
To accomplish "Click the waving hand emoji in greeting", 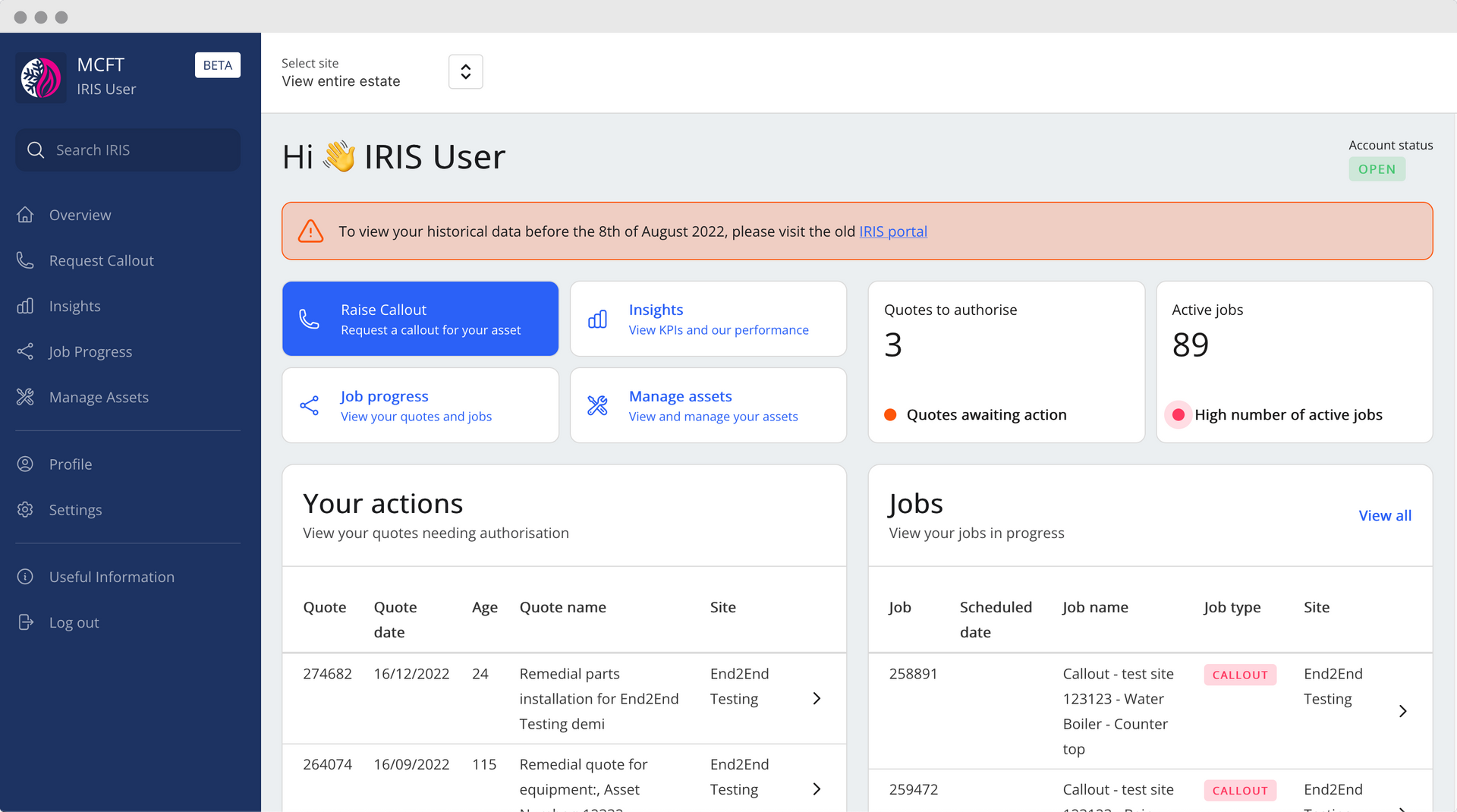I will 338,156.
